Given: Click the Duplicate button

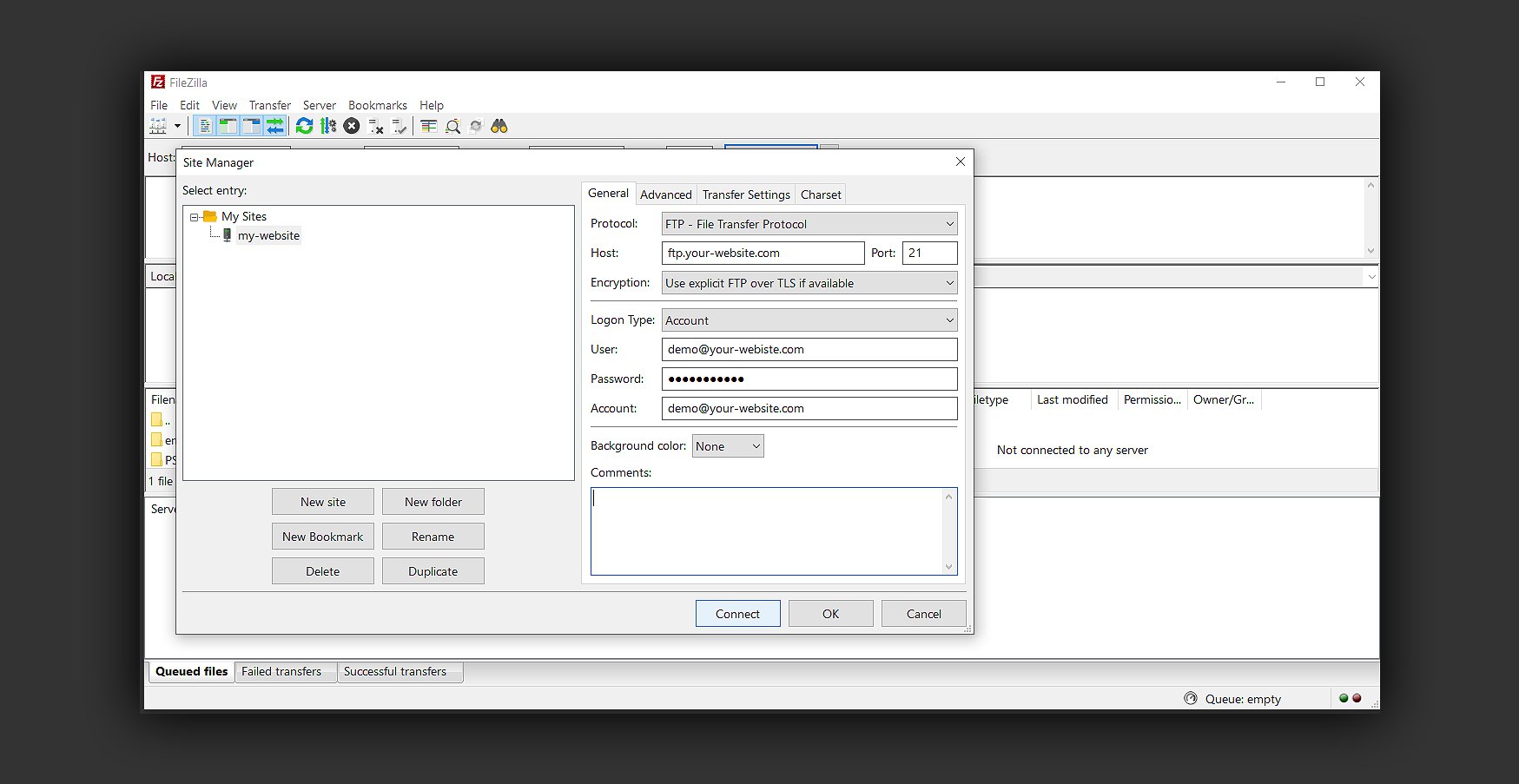Looking at the screenshot, I should click(x=433, y=571).
